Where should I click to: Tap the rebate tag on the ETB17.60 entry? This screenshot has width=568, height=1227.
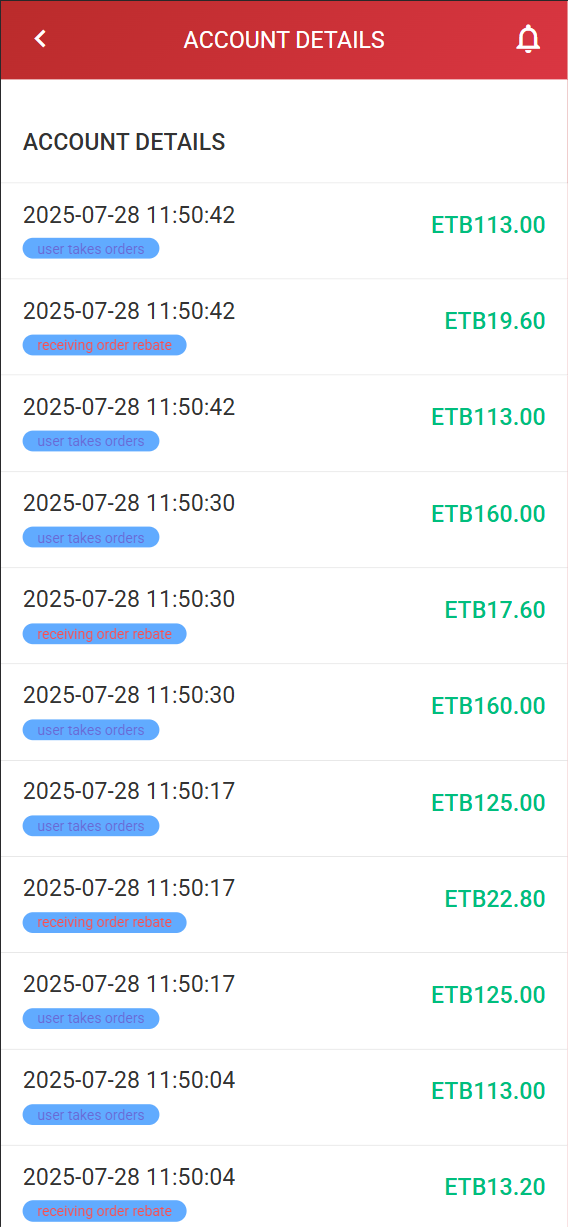(x=105, y=634)
